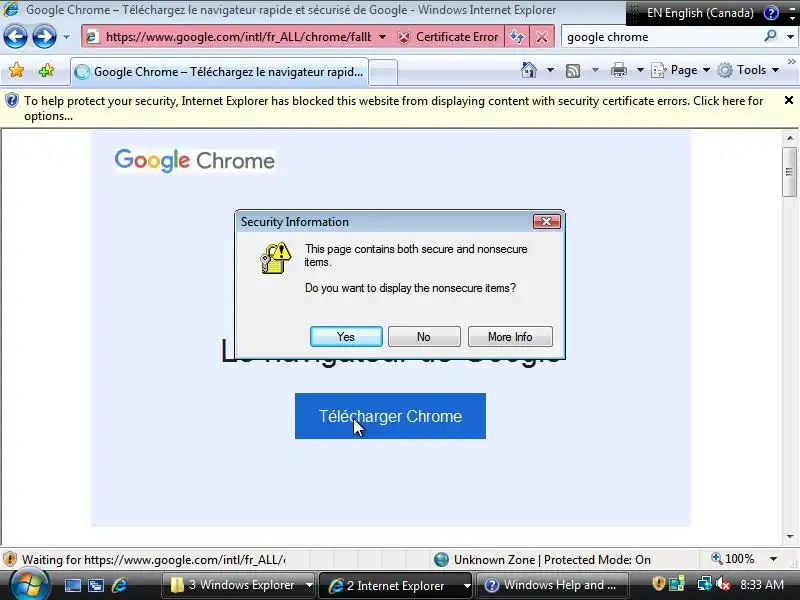Click the information bar security message

tap(393, 108)
